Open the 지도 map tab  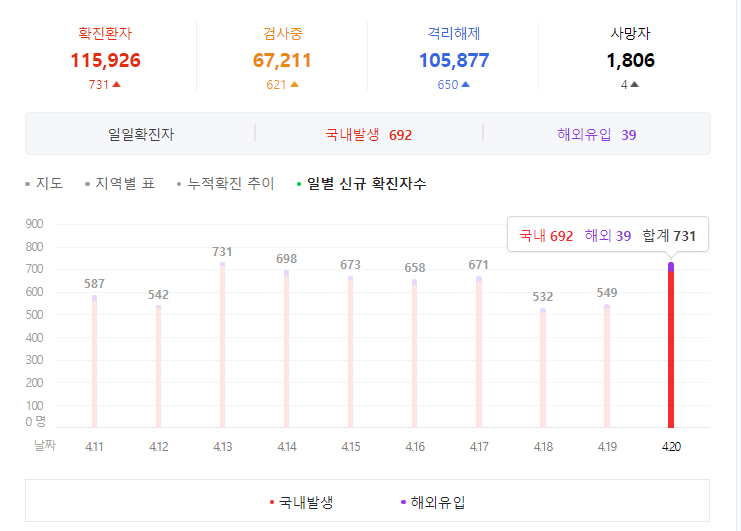coord(44,183)
